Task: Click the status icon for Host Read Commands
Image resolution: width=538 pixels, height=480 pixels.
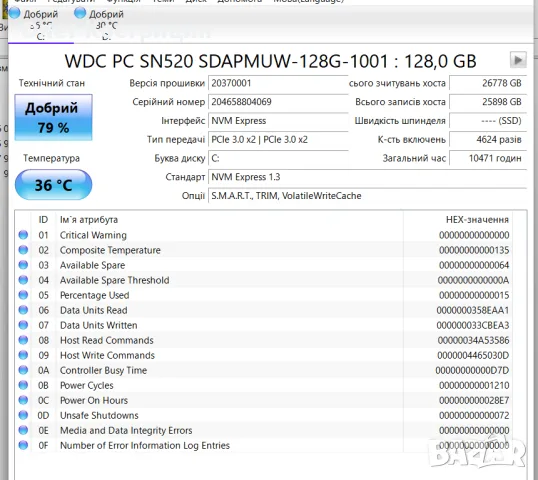Action: [23, 340]
